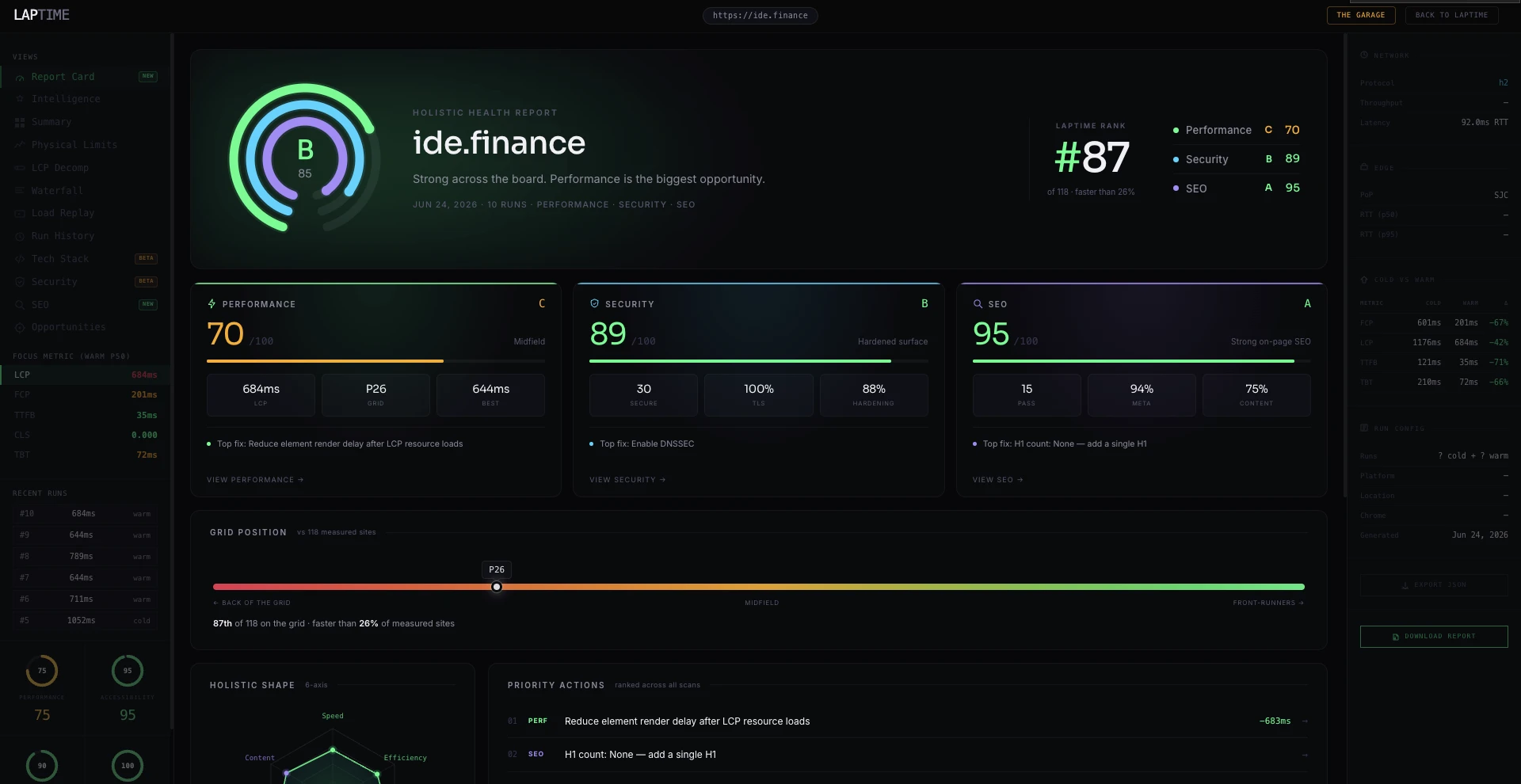
Task: Click the SEO A 95 row in the header
Action: (x=1237, y=188)
